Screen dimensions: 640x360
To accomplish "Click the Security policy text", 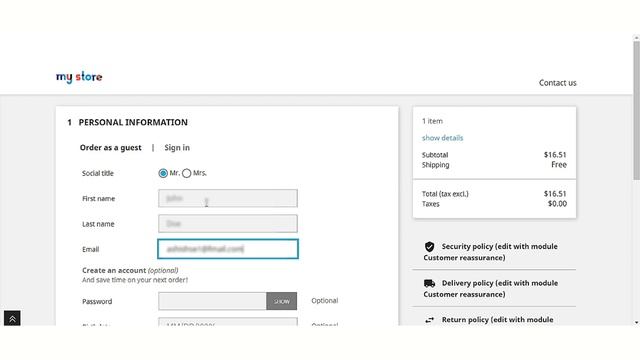I will 491,252.
